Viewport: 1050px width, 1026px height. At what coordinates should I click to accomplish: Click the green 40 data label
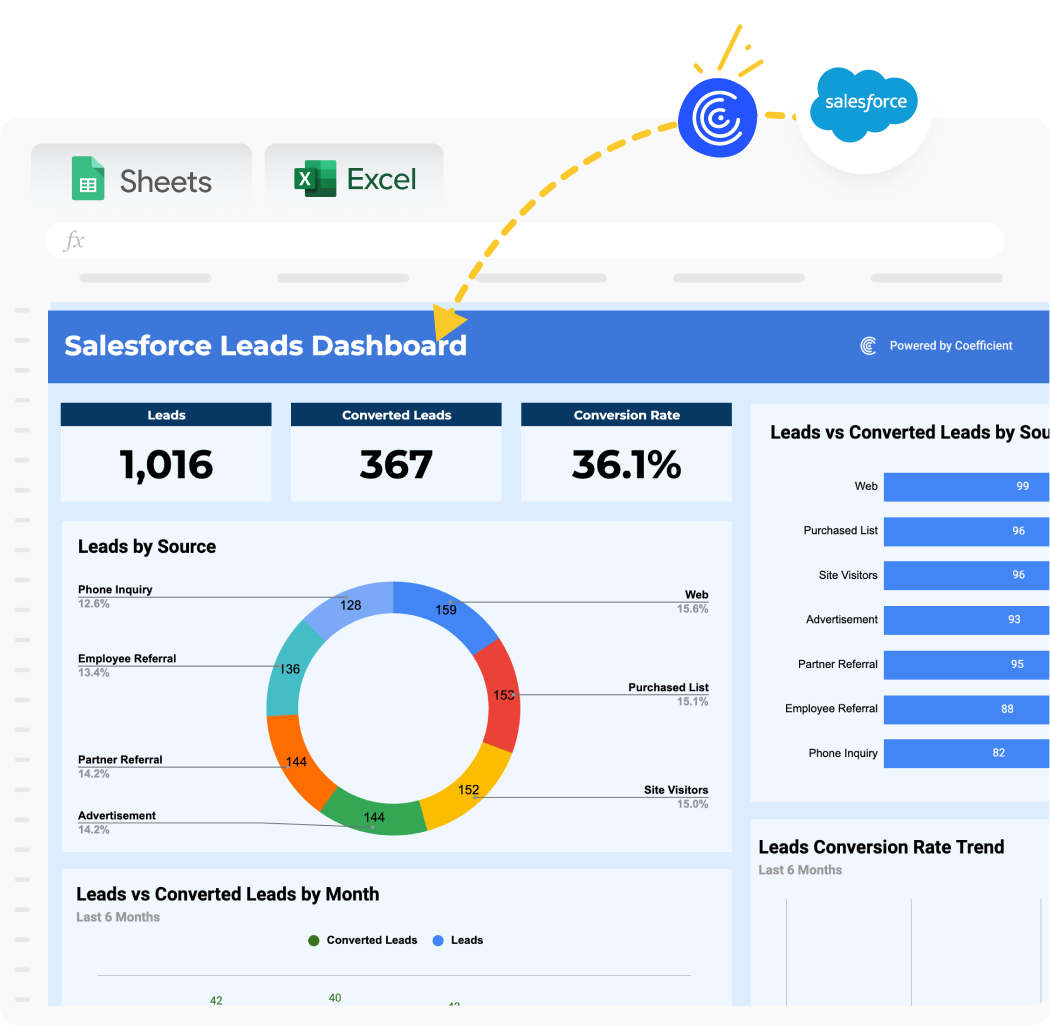click(x=335, y=998)
